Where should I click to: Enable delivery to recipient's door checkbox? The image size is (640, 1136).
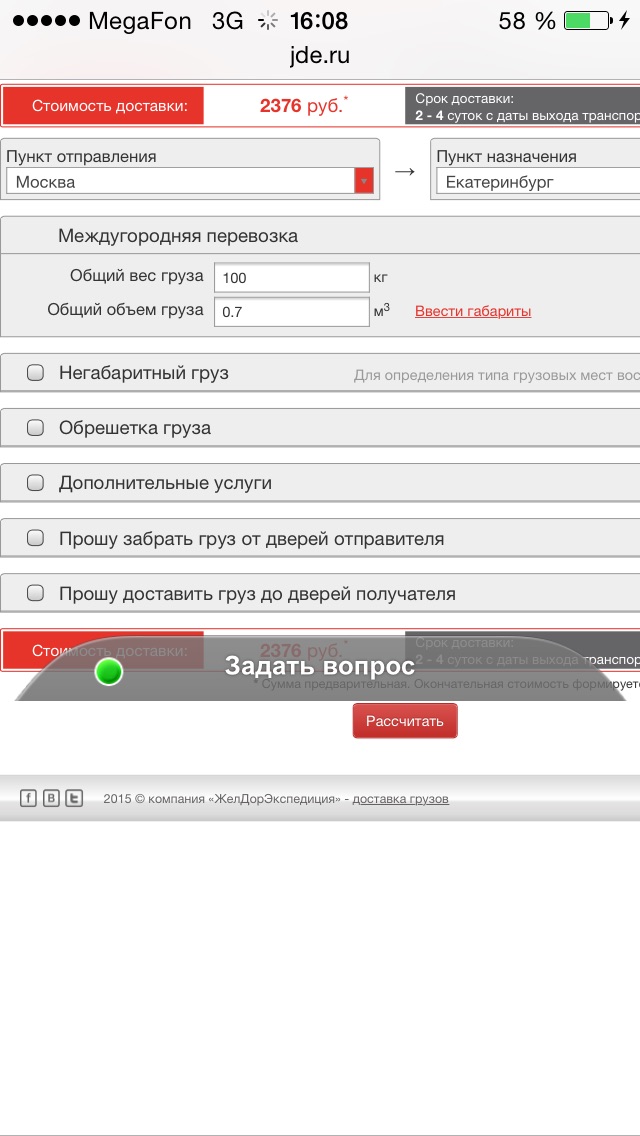pos(35,593)
